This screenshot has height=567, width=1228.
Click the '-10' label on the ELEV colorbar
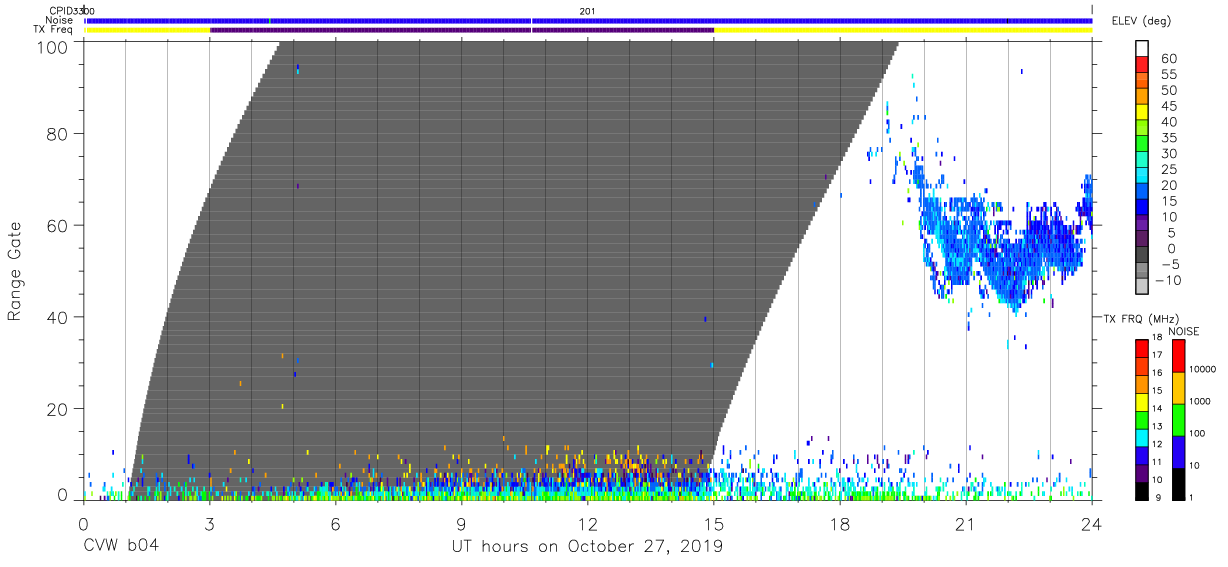pyautogui.click(x=1167, y=280)
